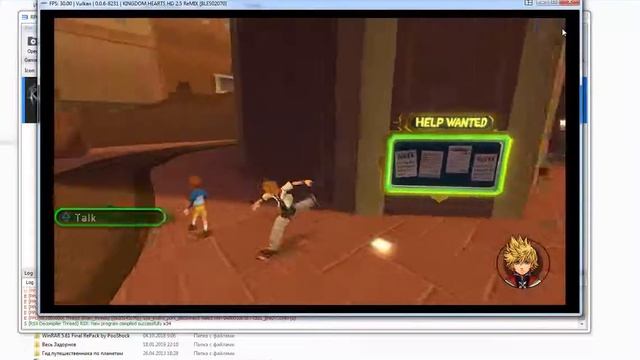Click the Log panel header in RPCS3
This screenshot has width=640, height=360.
pos(29,273)
